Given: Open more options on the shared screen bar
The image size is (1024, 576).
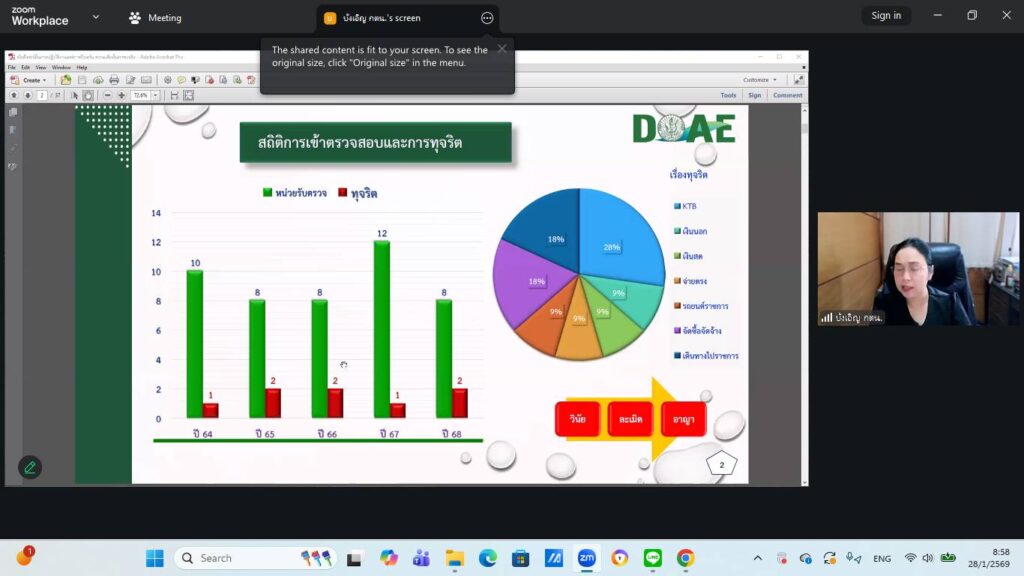Looking at the screenshot, I should [487, 18].
